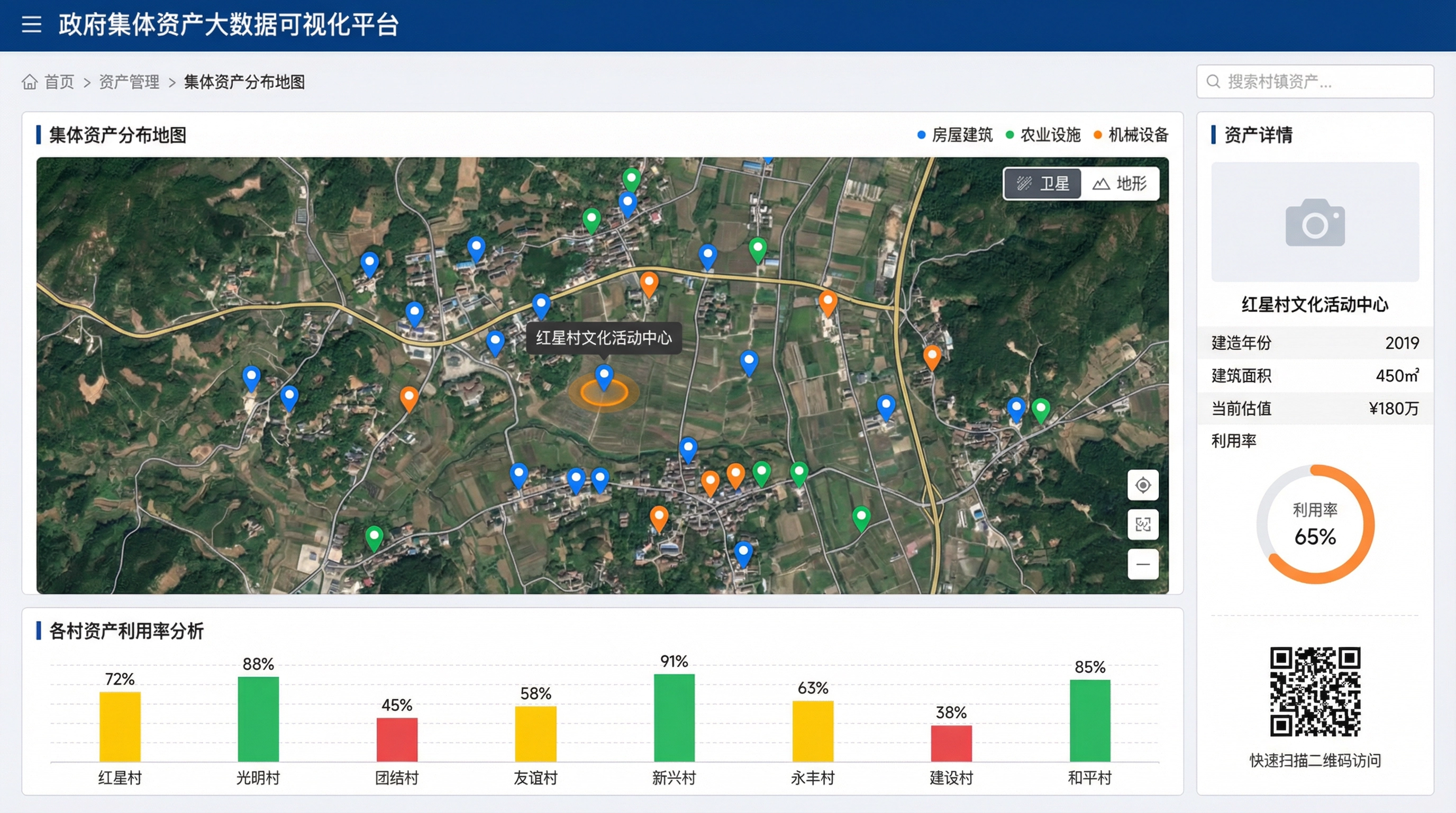Click the home icon in the breadcrumb

31,82
